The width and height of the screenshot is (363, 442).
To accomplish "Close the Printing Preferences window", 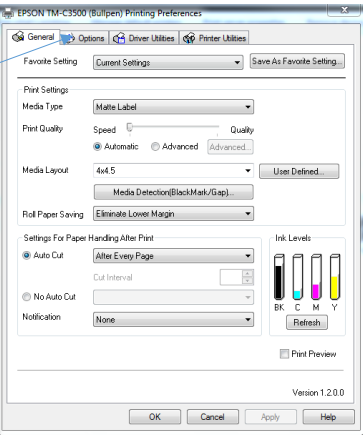I will coord(345,10).
